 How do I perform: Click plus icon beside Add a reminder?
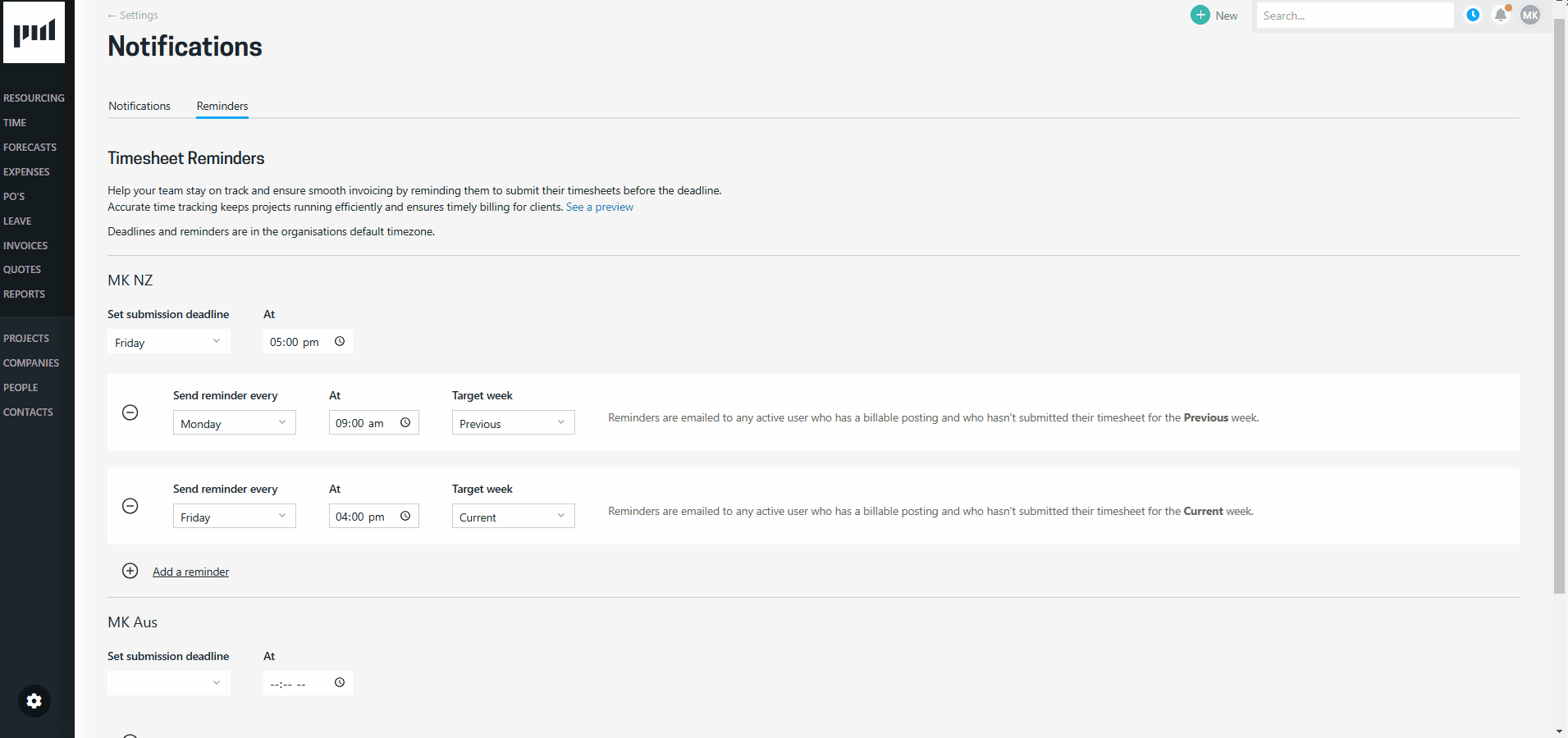[130, 571]
